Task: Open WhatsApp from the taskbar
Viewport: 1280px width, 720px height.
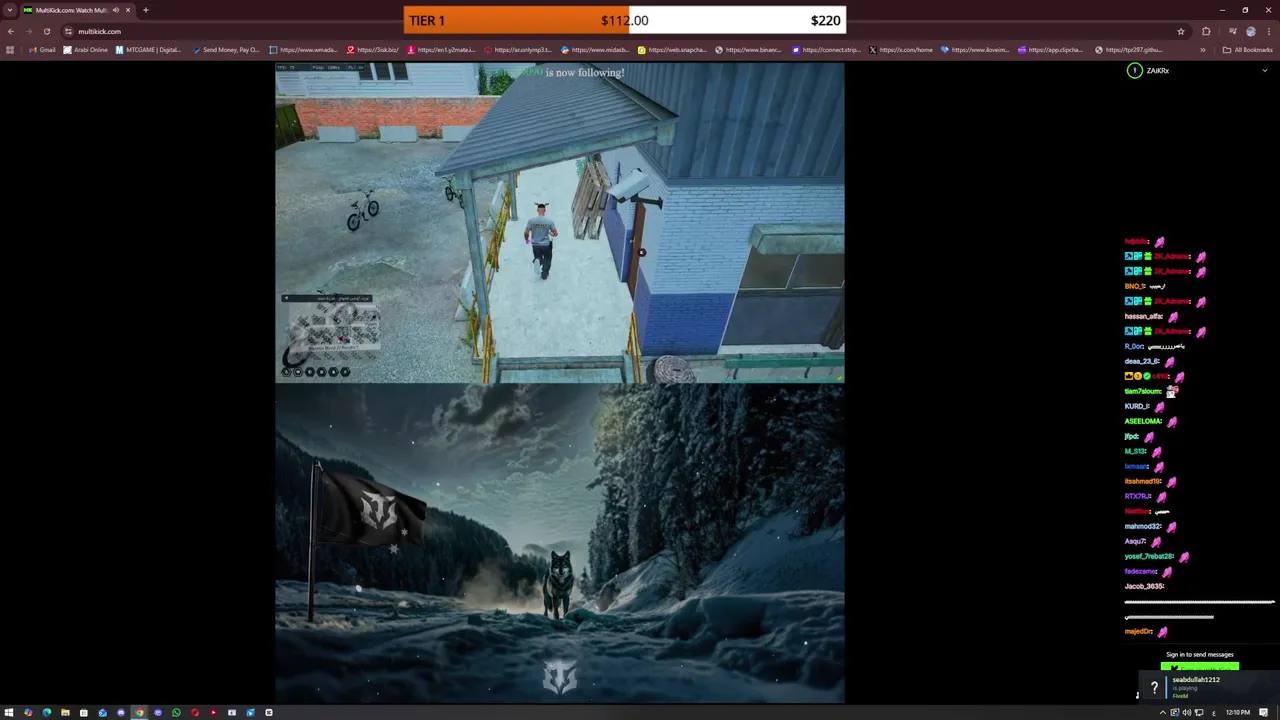Action: tap(176, 713)
